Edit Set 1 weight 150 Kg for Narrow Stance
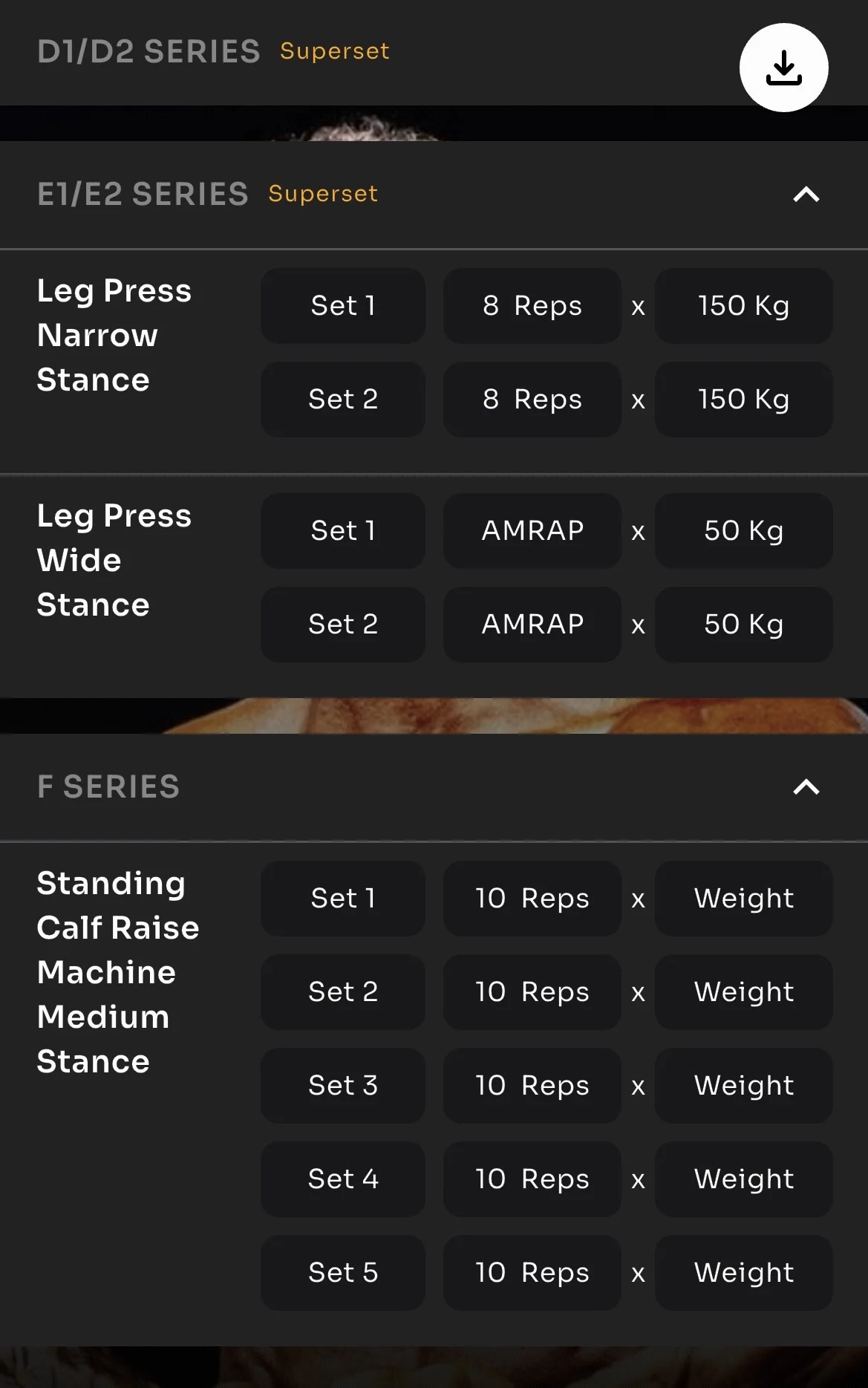Screen dimensions: 868x1388 click(743, 306)
